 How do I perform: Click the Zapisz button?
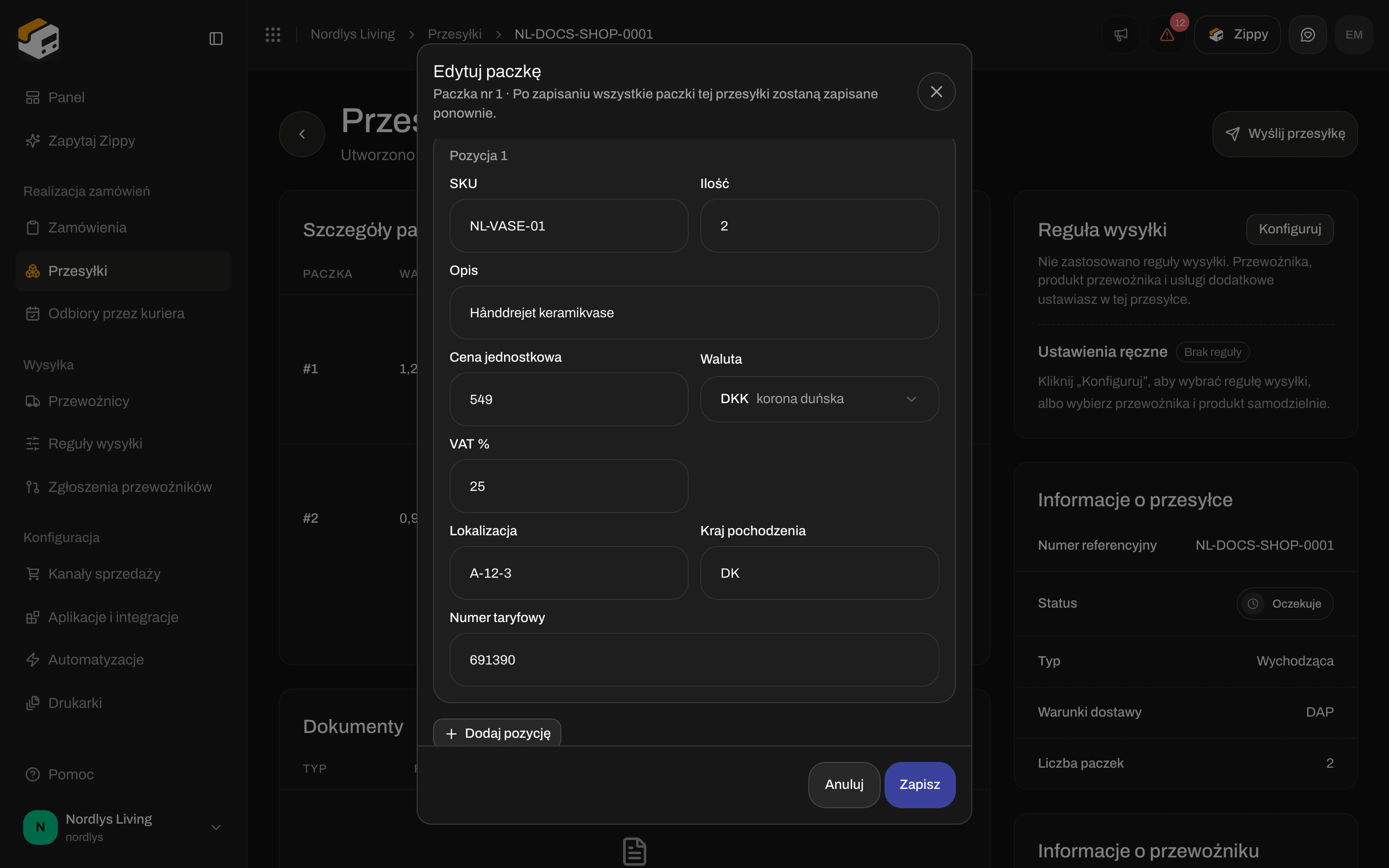tap(920, 784)
